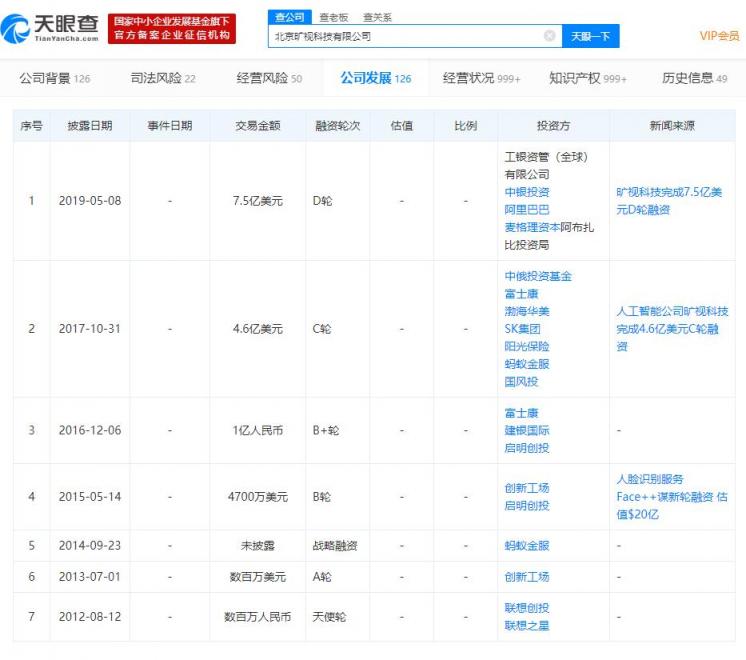Open the 知识产权 999+ tab

click(x=588, y=78)
